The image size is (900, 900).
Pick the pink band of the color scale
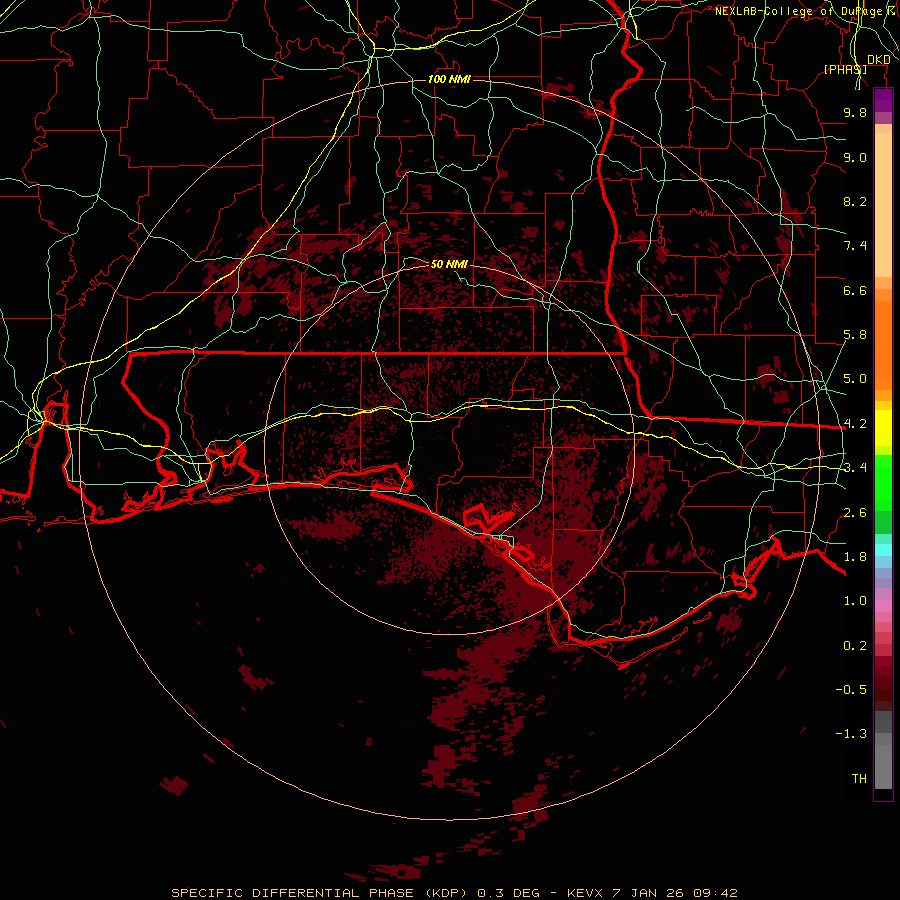click(x=883, y=606)
